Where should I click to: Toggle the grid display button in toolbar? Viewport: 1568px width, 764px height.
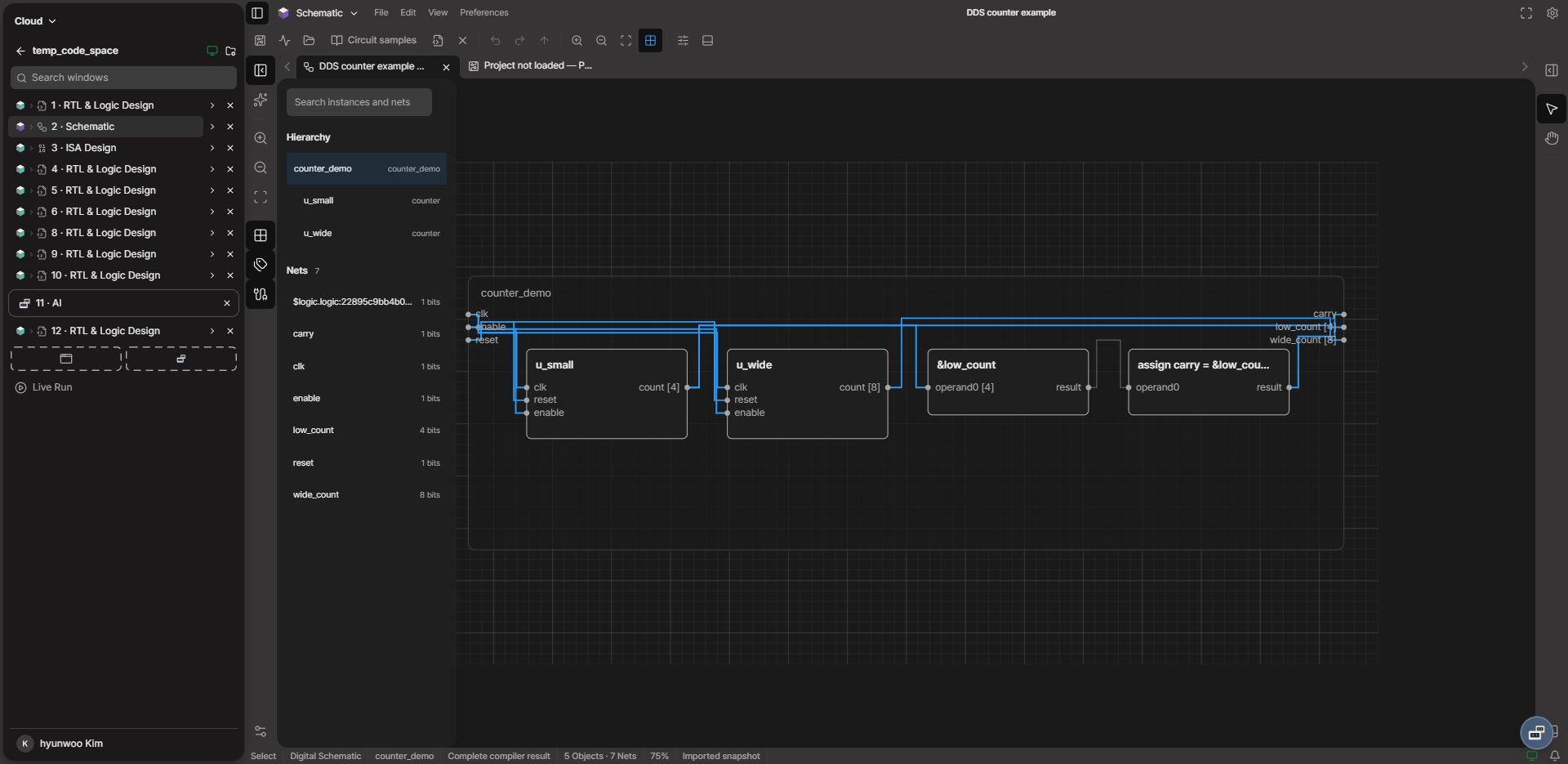[650, 40]
